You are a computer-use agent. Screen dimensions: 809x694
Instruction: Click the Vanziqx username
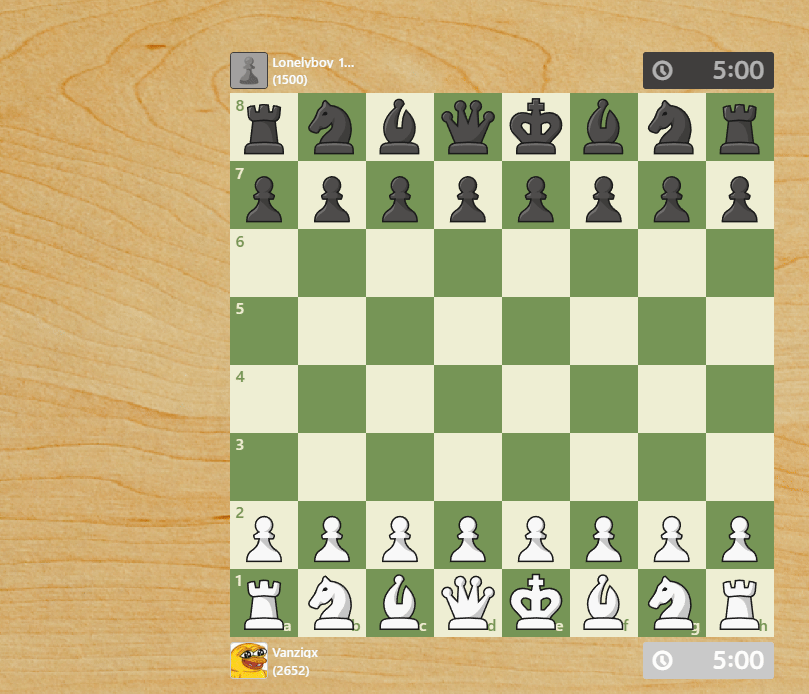[x=295, y=653]
